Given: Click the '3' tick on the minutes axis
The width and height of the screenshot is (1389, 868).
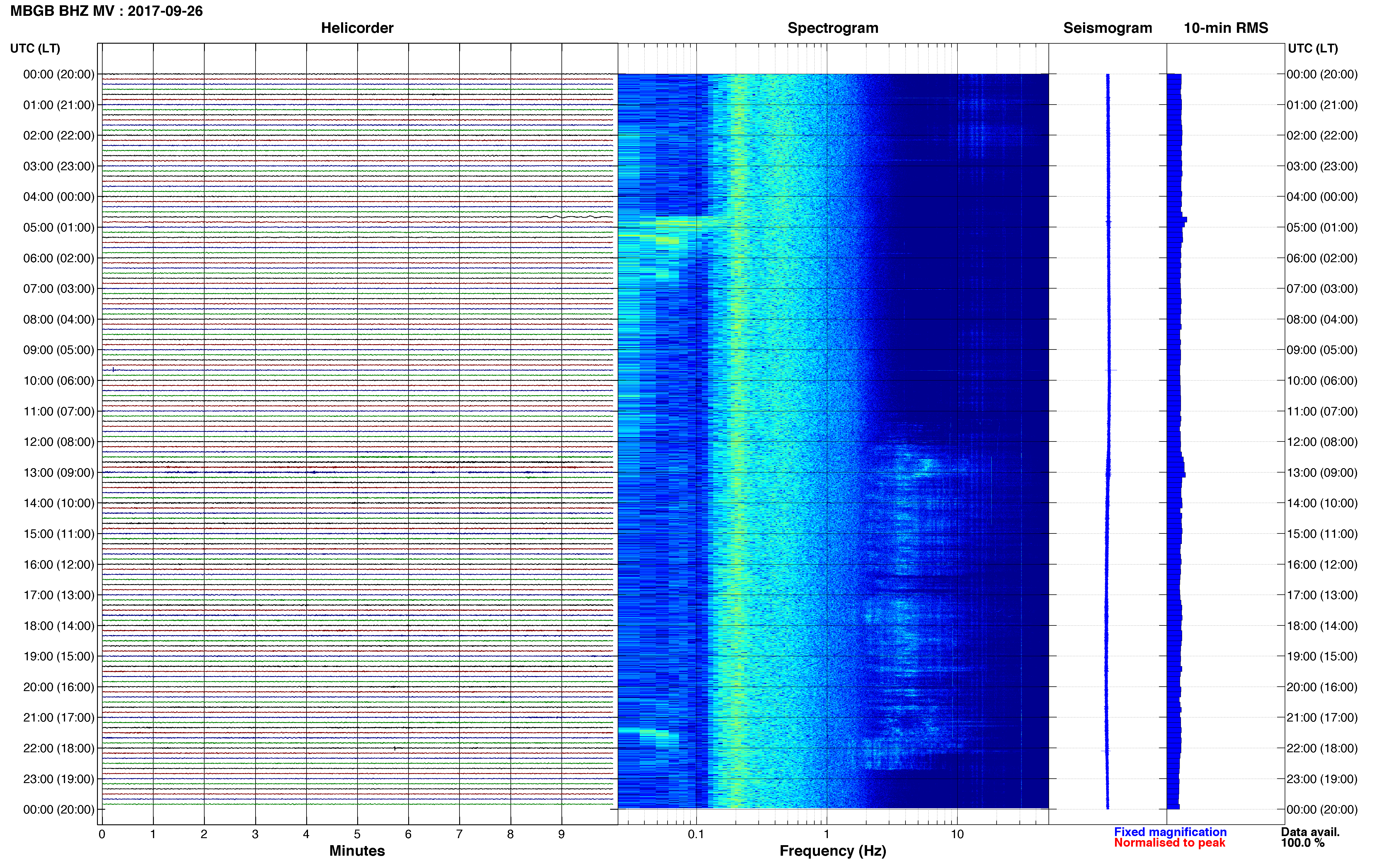Looking at the screenshot, I should click(x=255, y=834).
